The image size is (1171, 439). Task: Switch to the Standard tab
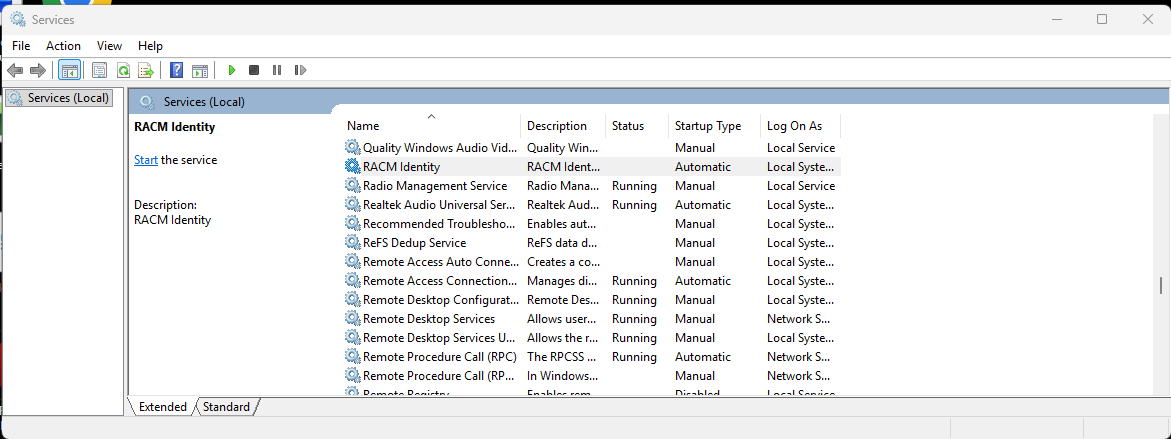(226, 407)
